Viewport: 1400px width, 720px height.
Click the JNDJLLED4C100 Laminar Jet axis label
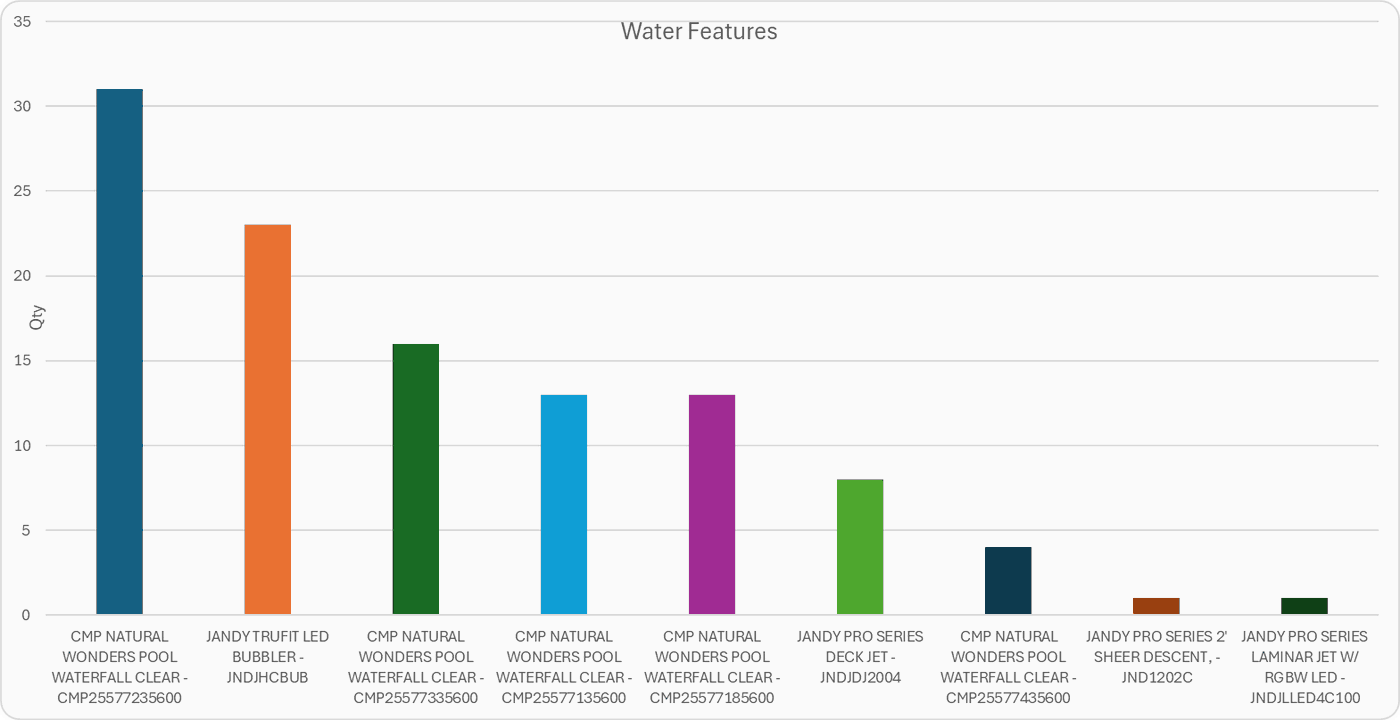(x=1303, y=667)
